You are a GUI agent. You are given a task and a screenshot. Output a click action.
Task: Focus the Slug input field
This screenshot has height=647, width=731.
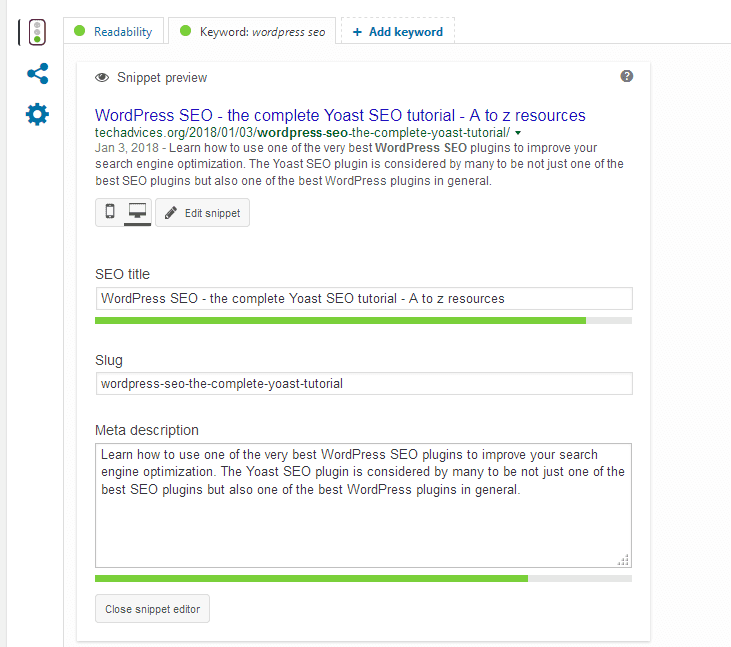(x=363, y=383)
